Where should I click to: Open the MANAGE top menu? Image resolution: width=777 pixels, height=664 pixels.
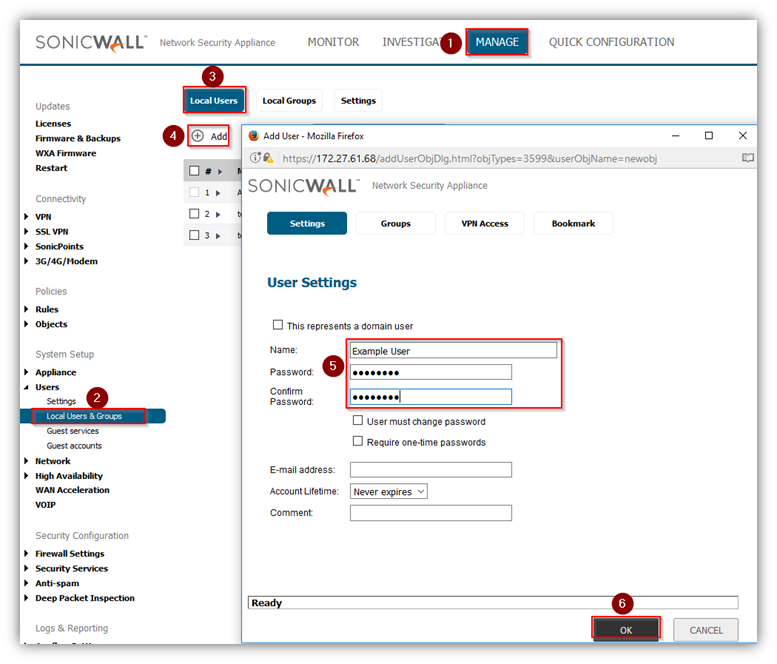point(497,42)
